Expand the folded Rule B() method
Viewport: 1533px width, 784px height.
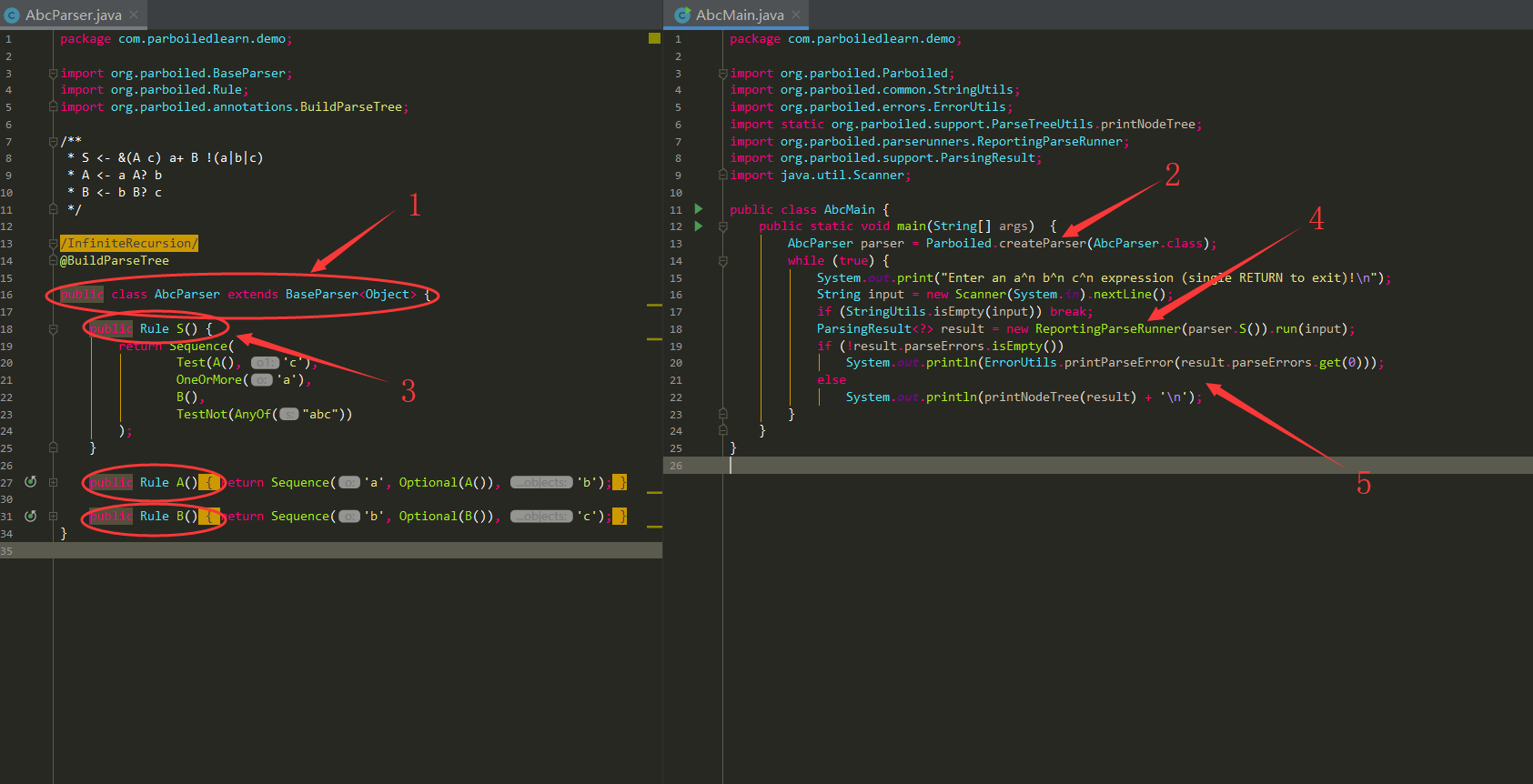pyautogui.click(x=53, y=517)
